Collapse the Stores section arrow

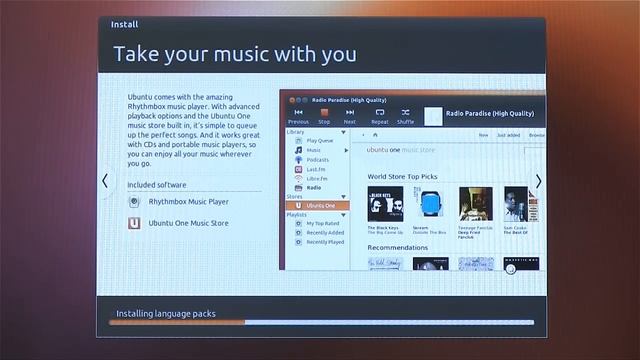(x=343, y=197)
